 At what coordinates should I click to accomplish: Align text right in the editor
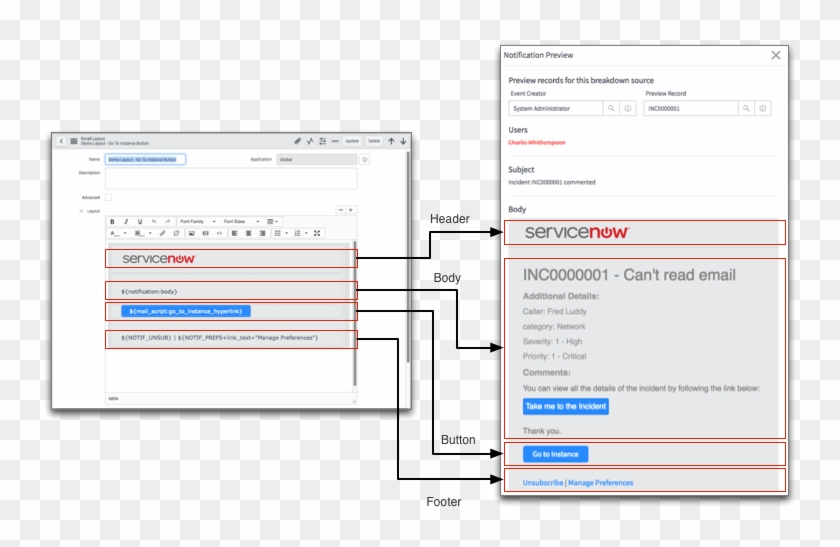coord(262,233)
